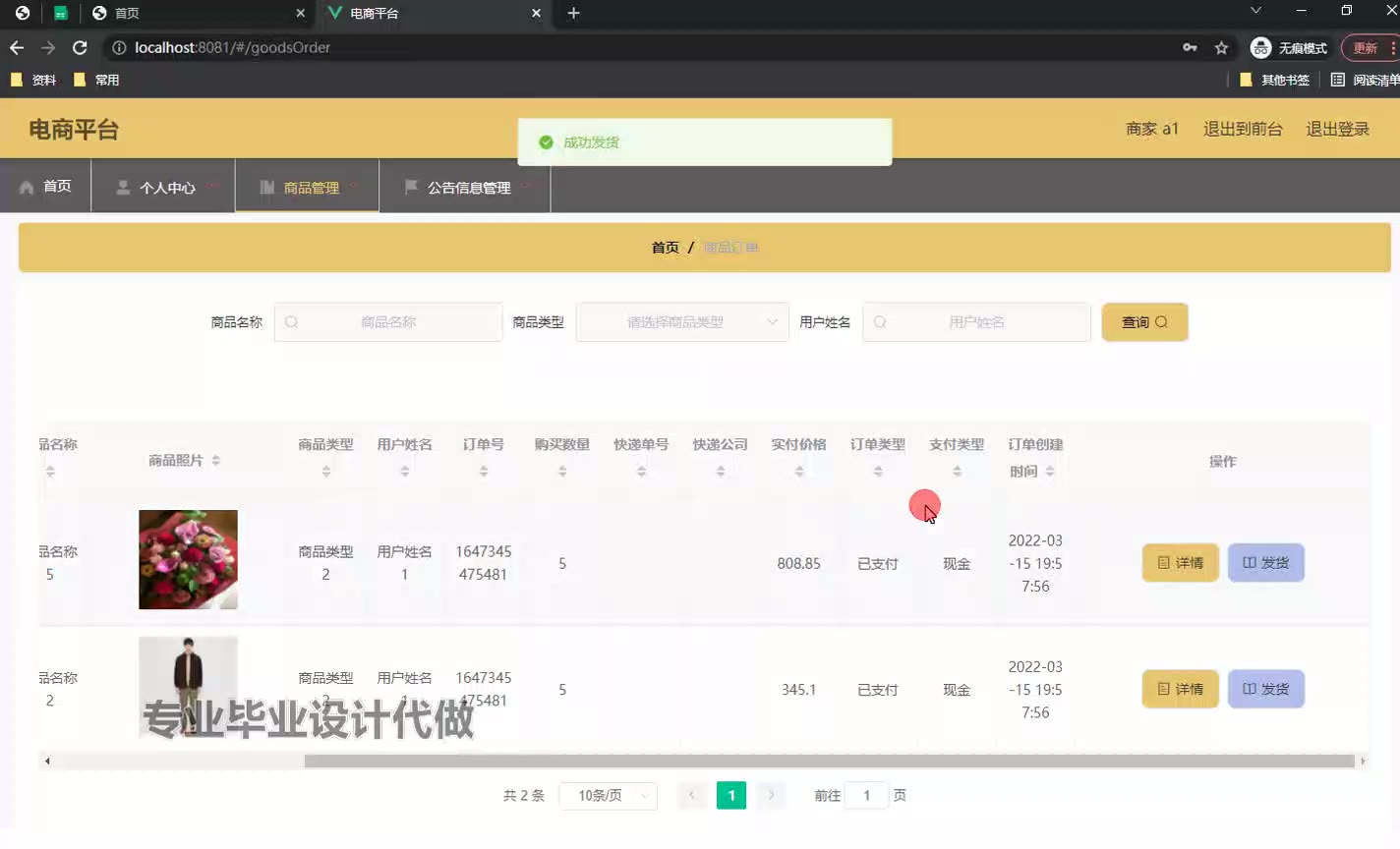This screenshot has height=849, width=1400.
Task: Open a new browser tab with plus icon
Action: pos(574,13)
